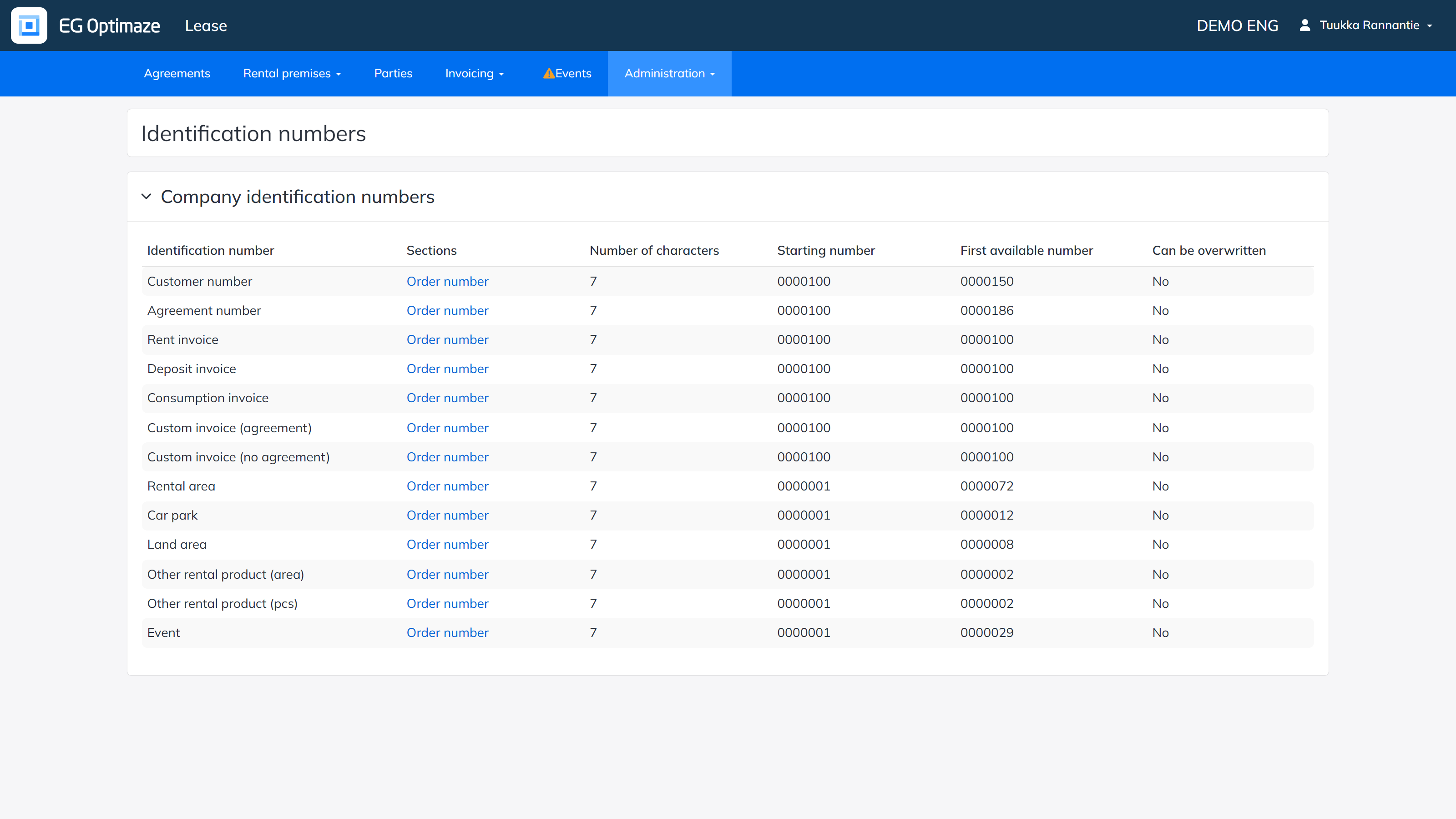Screen dimensions: 1456x819
Task: Select the Consumption invoice row label
Action: (207, 398)
